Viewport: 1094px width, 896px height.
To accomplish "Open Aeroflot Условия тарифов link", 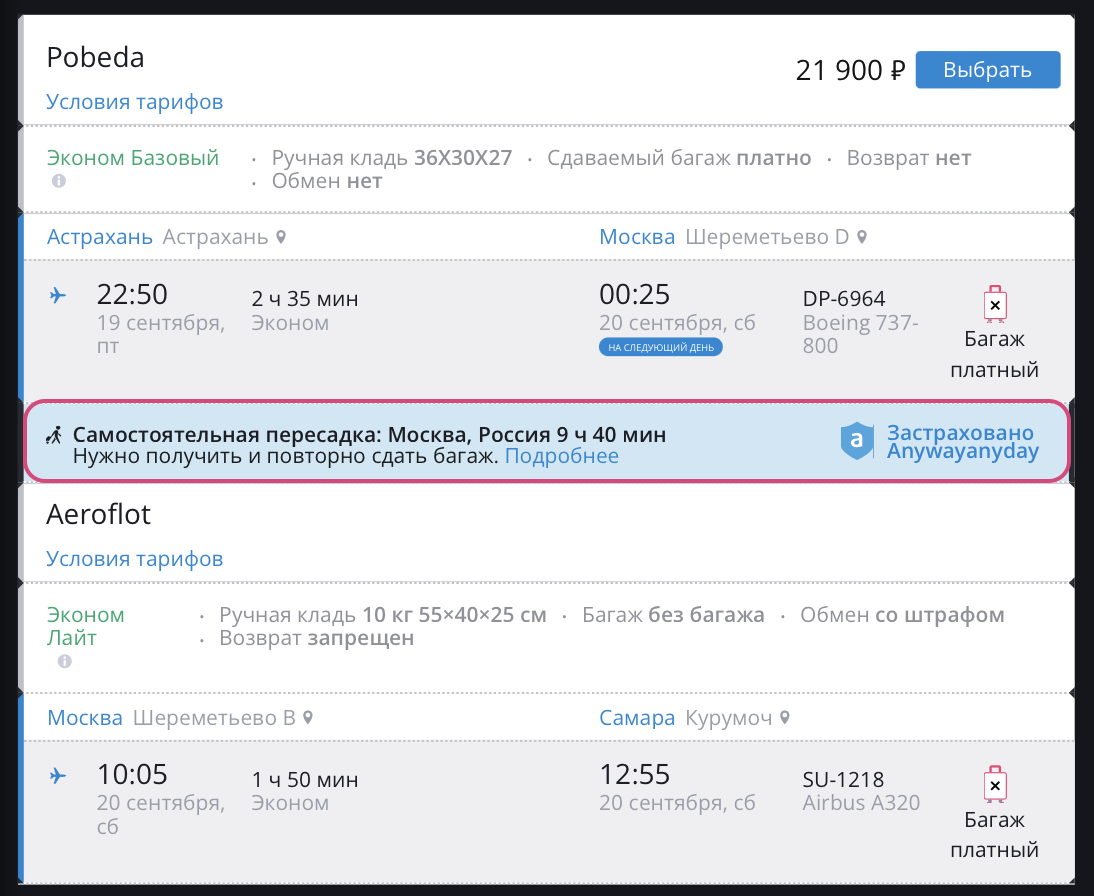I will point(134,558).
